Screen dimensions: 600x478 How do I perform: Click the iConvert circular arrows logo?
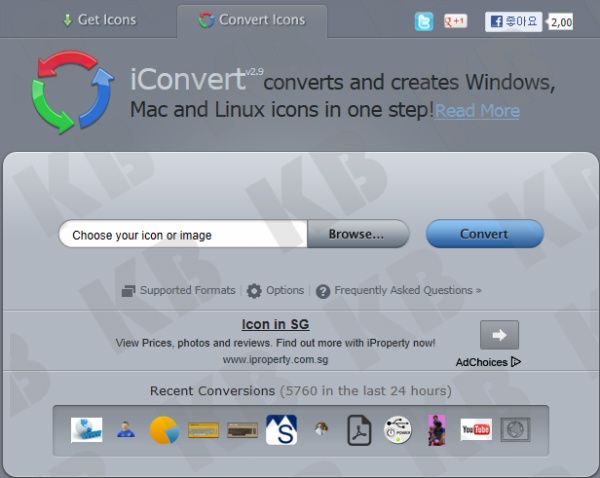pyautogui.click(x=72, y=92)
